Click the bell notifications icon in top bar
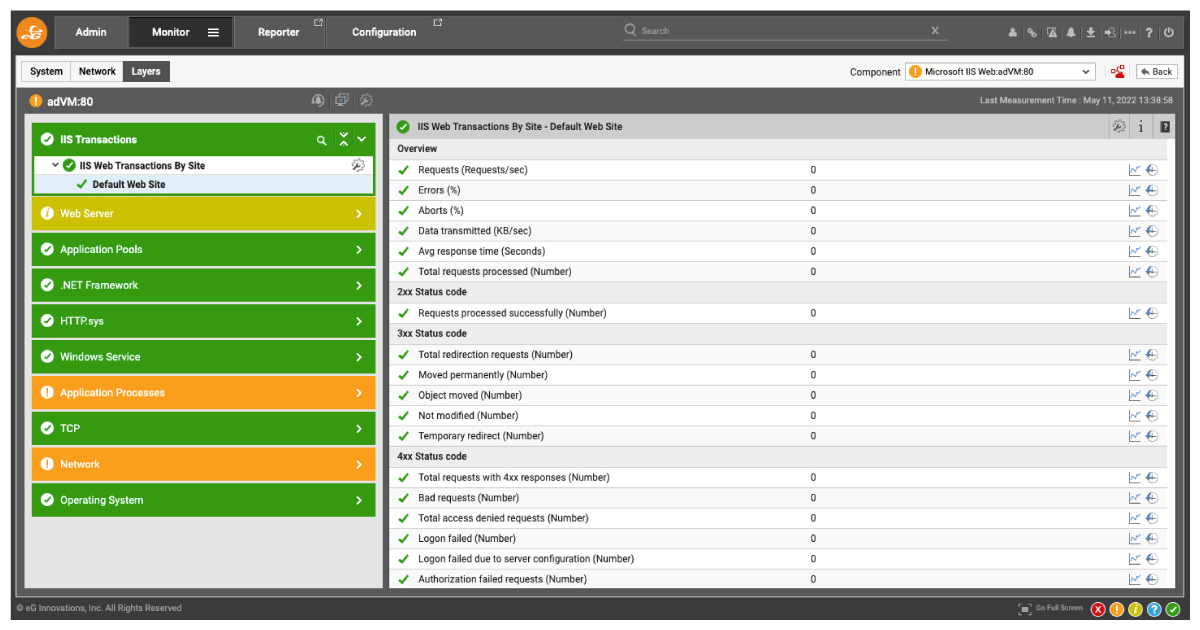Screen dimensions: 1200x630 pos(1071,32)
